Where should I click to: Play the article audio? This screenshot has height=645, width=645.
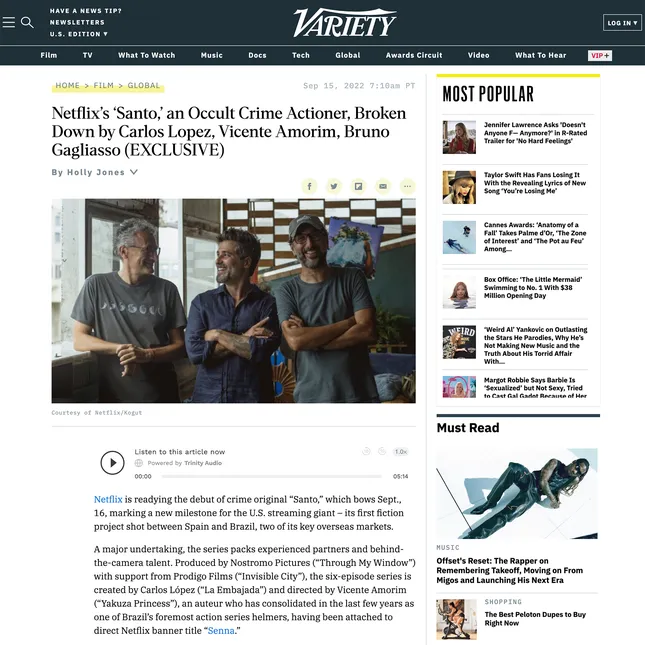click(x=112, y=463)
